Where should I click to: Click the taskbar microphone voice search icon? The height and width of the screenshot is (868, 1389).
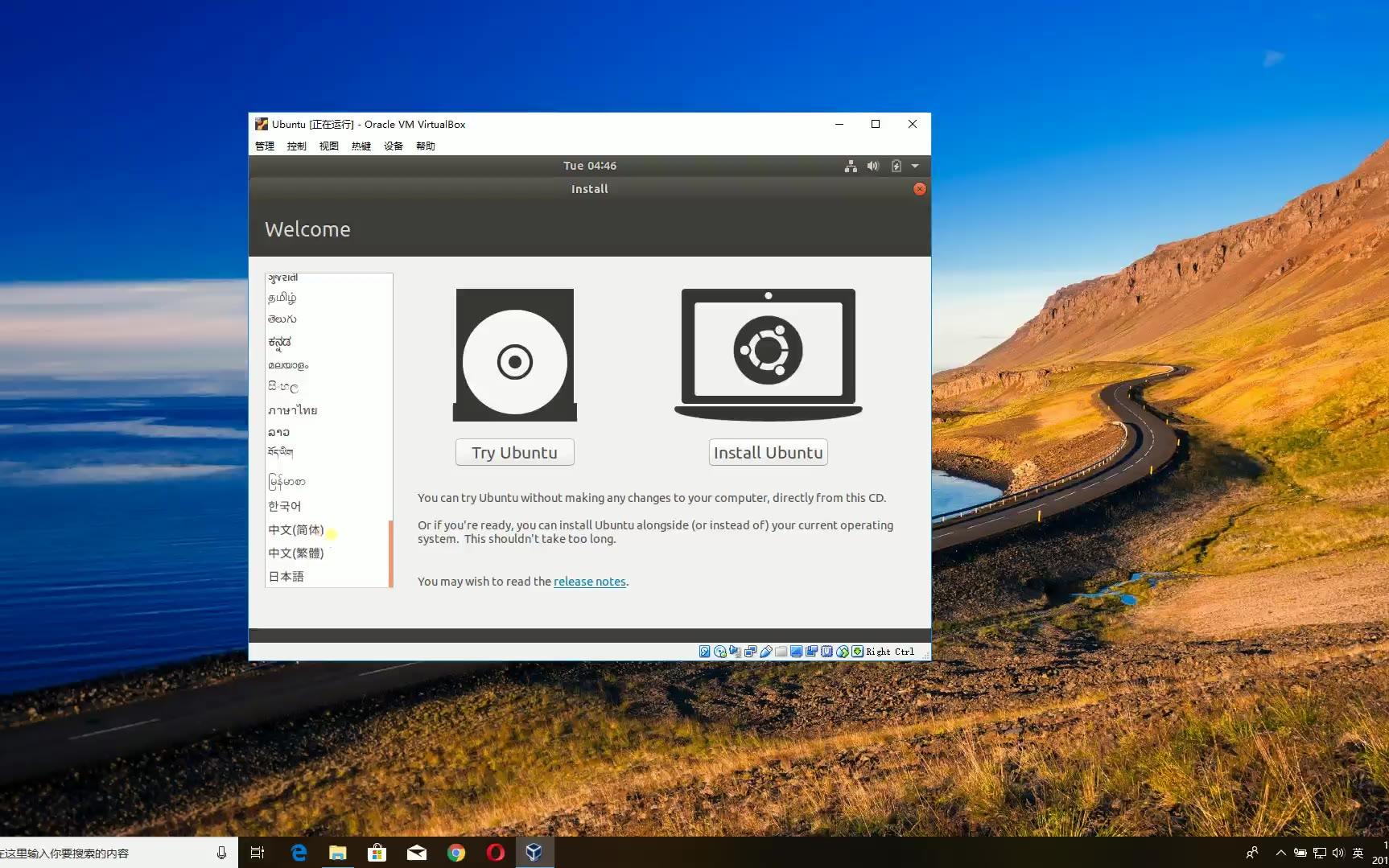[221, 853]
